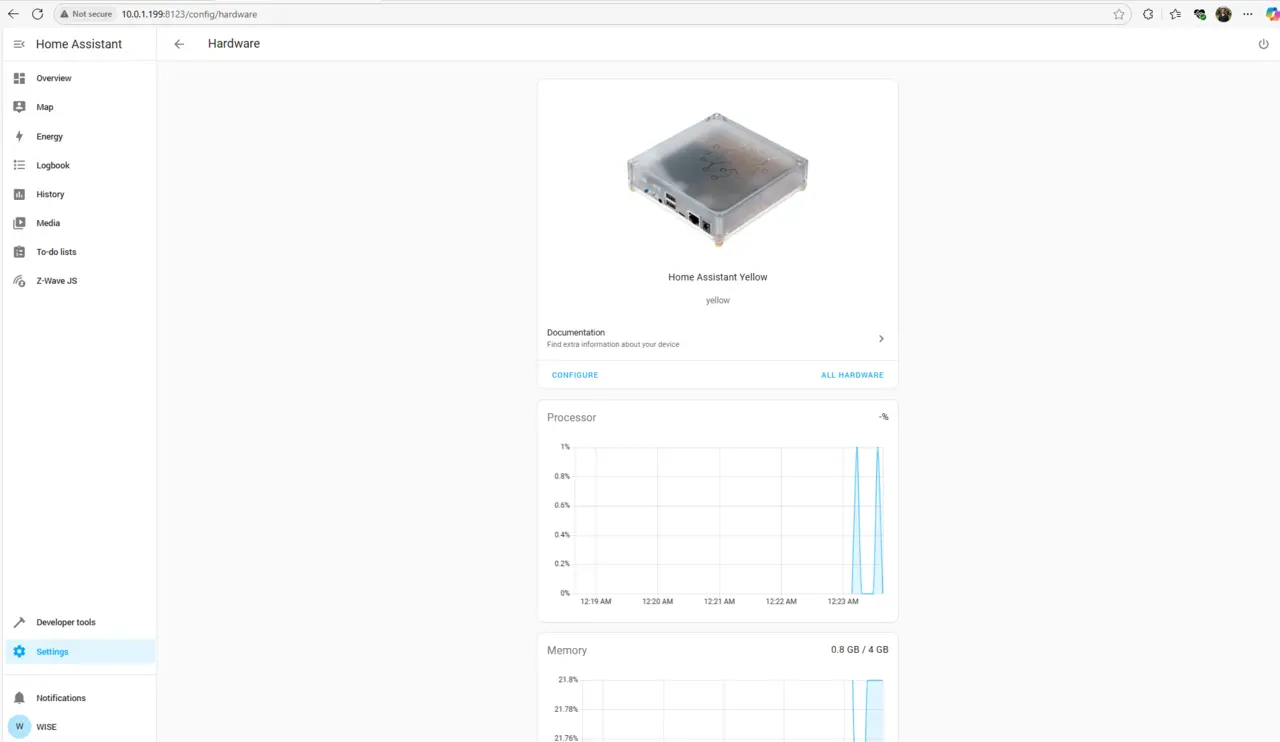The width and height of the screenshot is (1280, 742).
Task: Click the '12:19 AM' axis label
Action: (596, 602)
